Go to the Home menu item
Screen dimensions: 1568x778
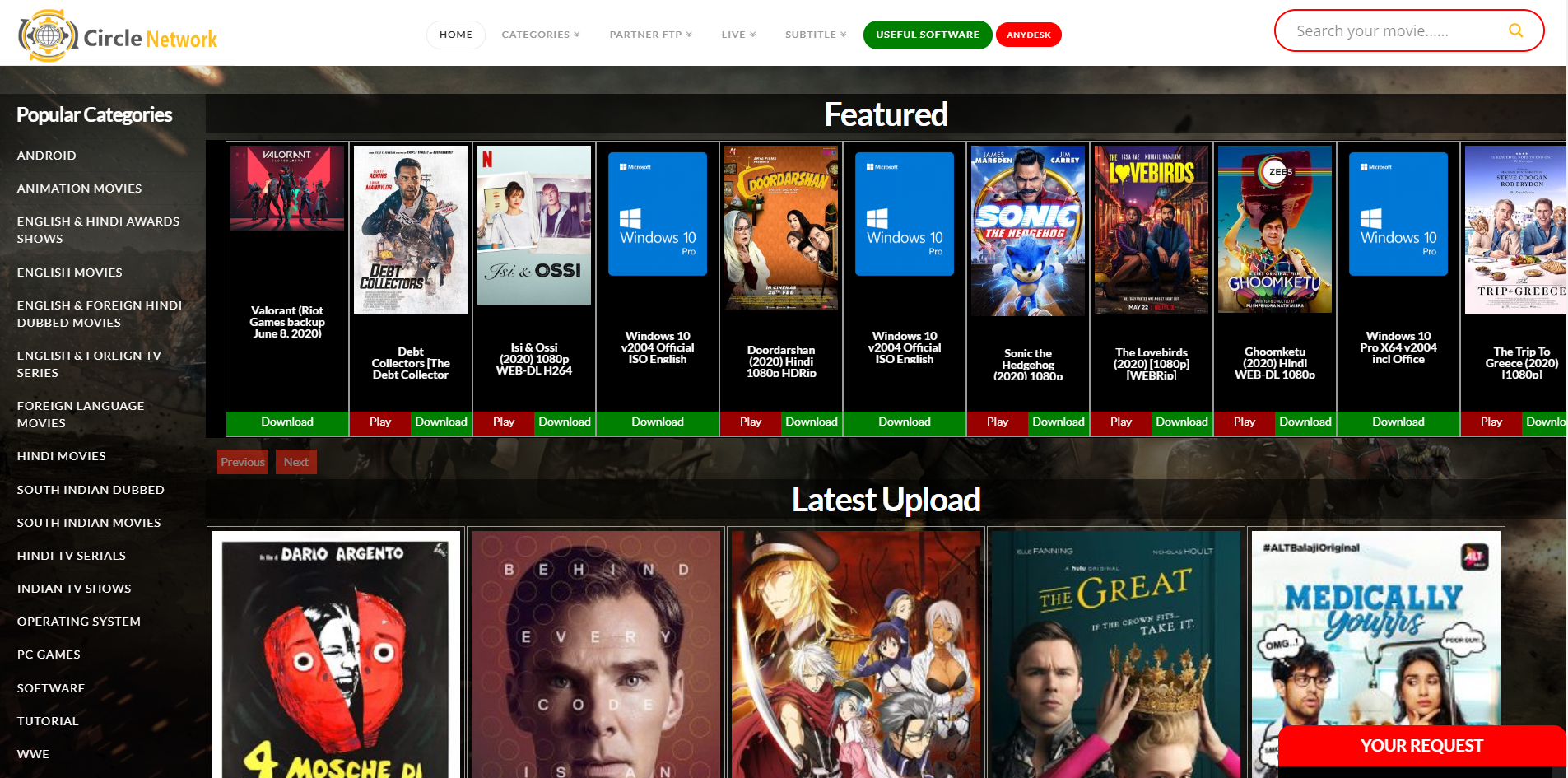(x=455, y=35)
